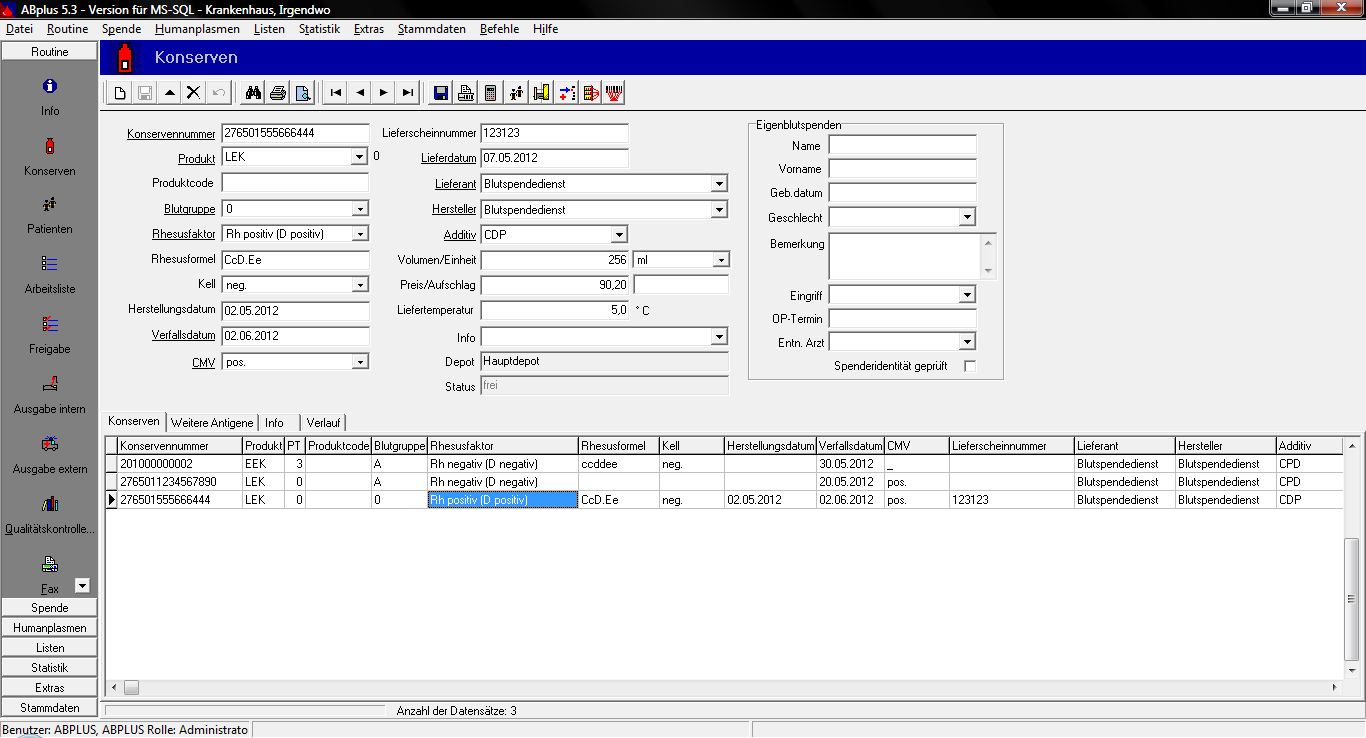Click the Humanplasmen sidebar section button
Screen dimensions: 1366x738
pos(50,628)
